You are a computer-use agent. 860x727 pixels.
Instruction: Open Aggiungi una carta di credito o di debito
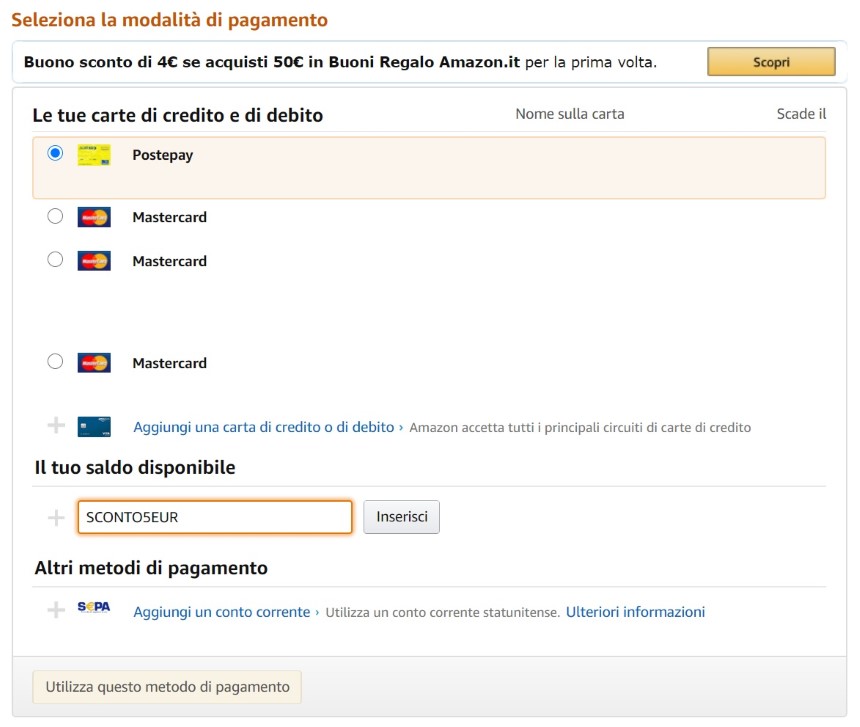point(264,427)
